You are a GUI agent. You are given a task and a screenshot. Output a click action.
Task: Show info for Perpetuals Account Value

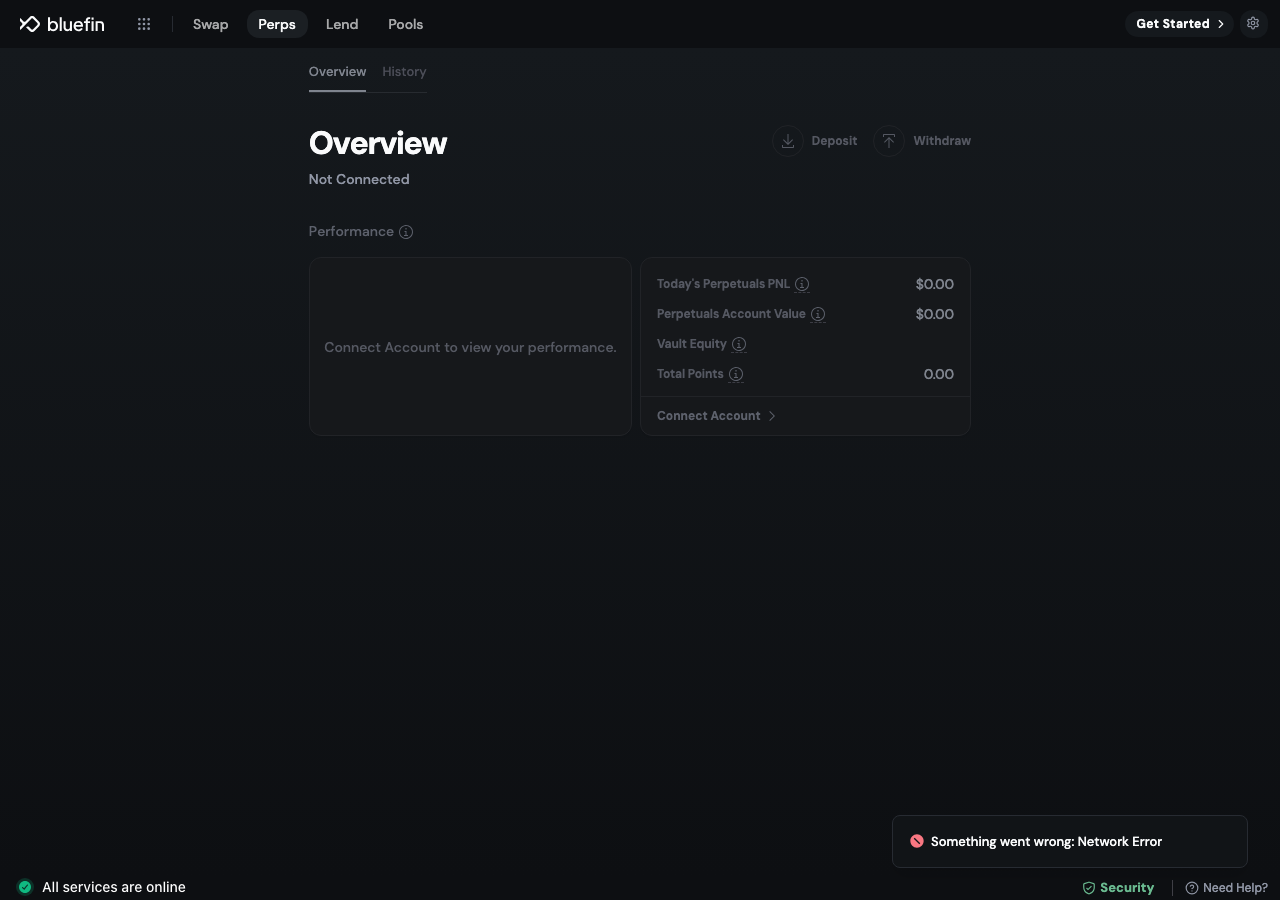coord(818,314)
